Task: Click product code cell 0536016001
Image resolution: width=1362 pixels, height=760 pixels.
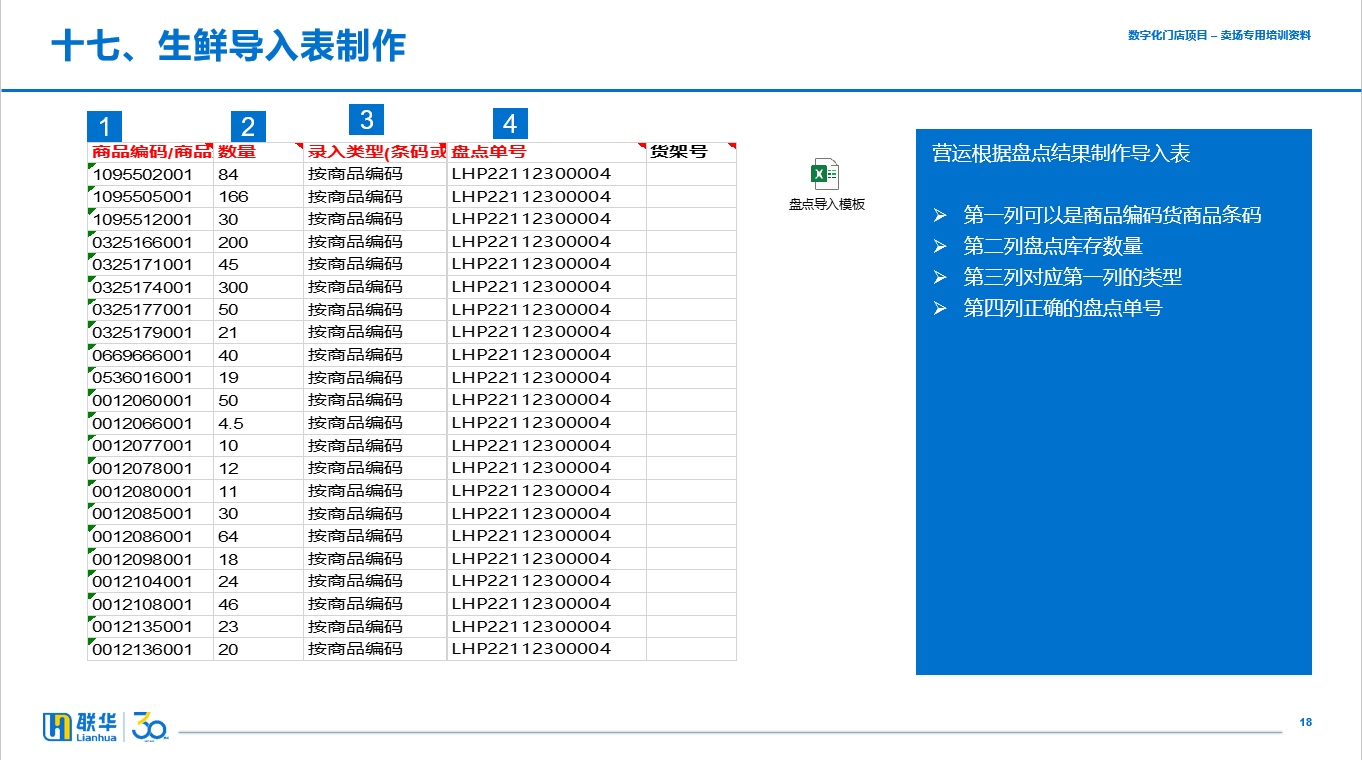Action: [x=151, y=378]
